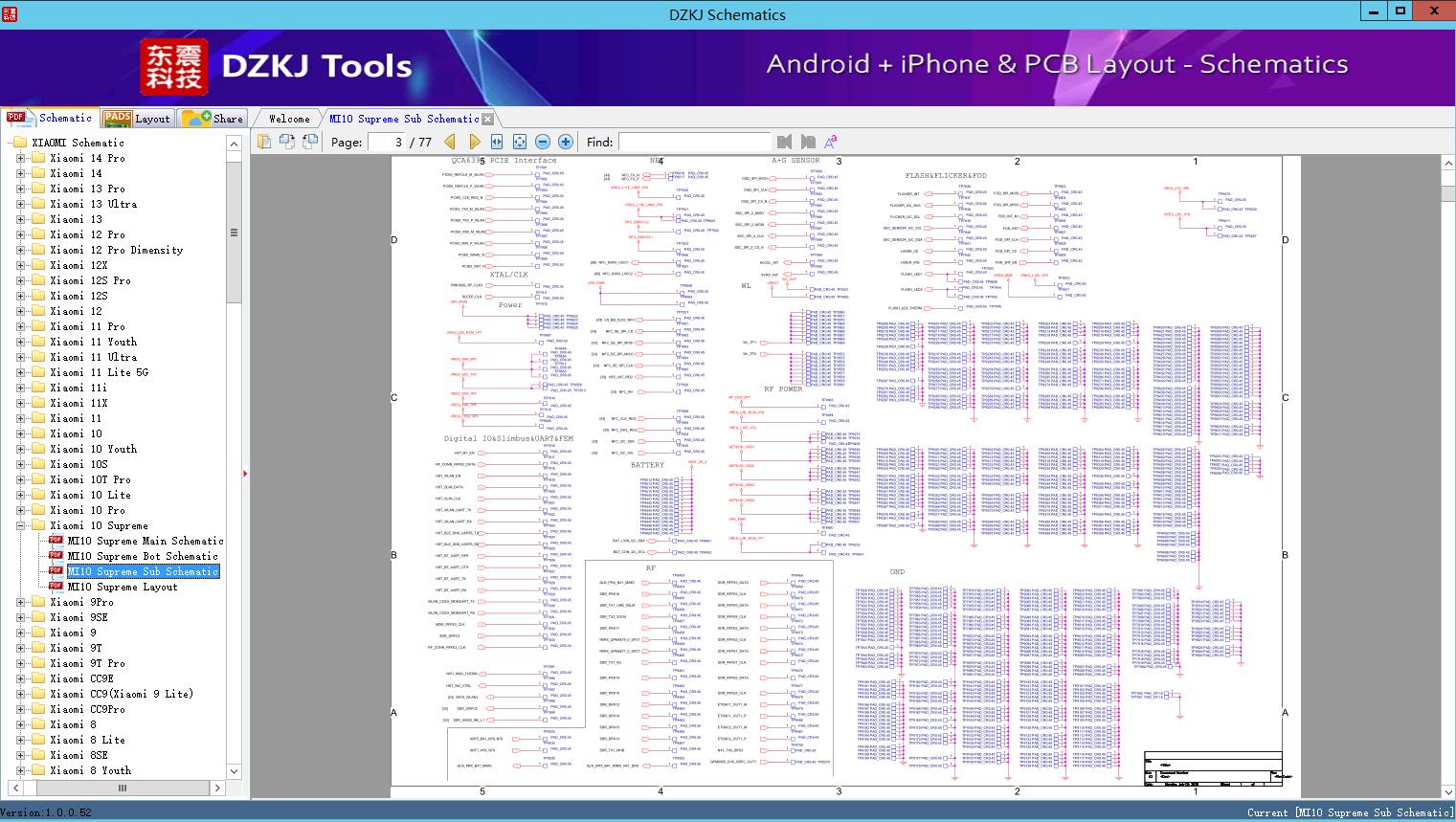The height and width of the screenshot is (822, 1456).
Task: Open MI10 Supreme Bot Schematic
Action: pos(143,556)
